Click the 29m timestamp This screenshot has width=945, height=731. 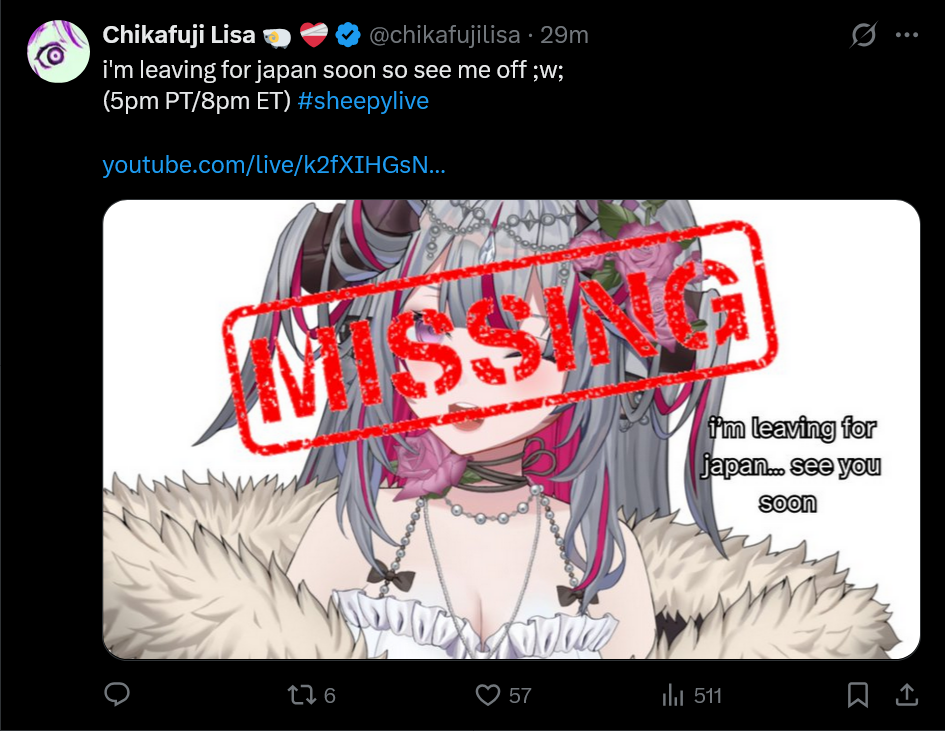click(564, 35)
